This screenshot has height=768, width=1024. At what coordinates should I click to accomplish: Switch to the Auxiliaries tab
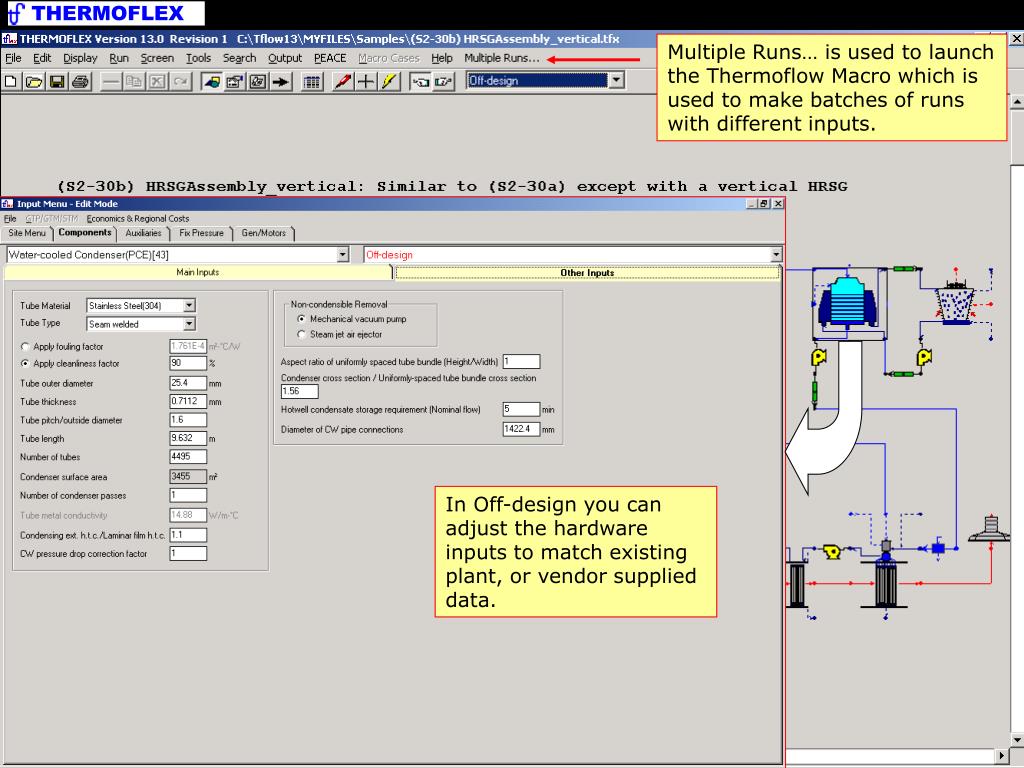143,233
